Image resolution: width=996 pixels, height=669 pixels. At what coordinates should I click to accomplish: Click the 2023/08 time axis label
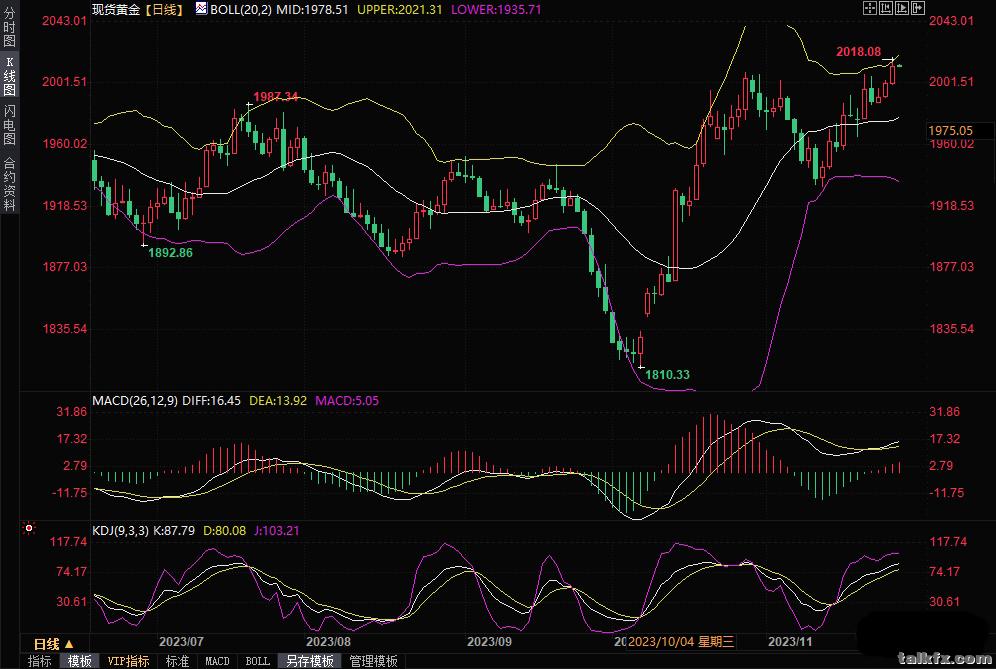pos(328,642)
